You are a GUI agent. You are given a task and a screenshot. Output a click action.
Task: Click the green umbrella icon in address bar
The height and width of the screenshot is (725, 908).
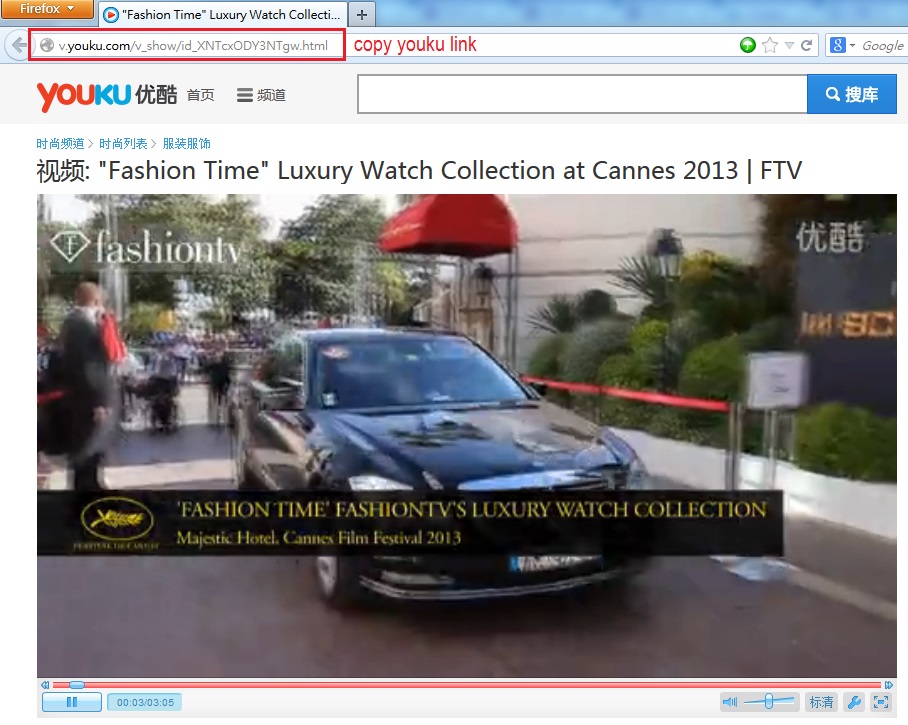(x=747, y=45)
